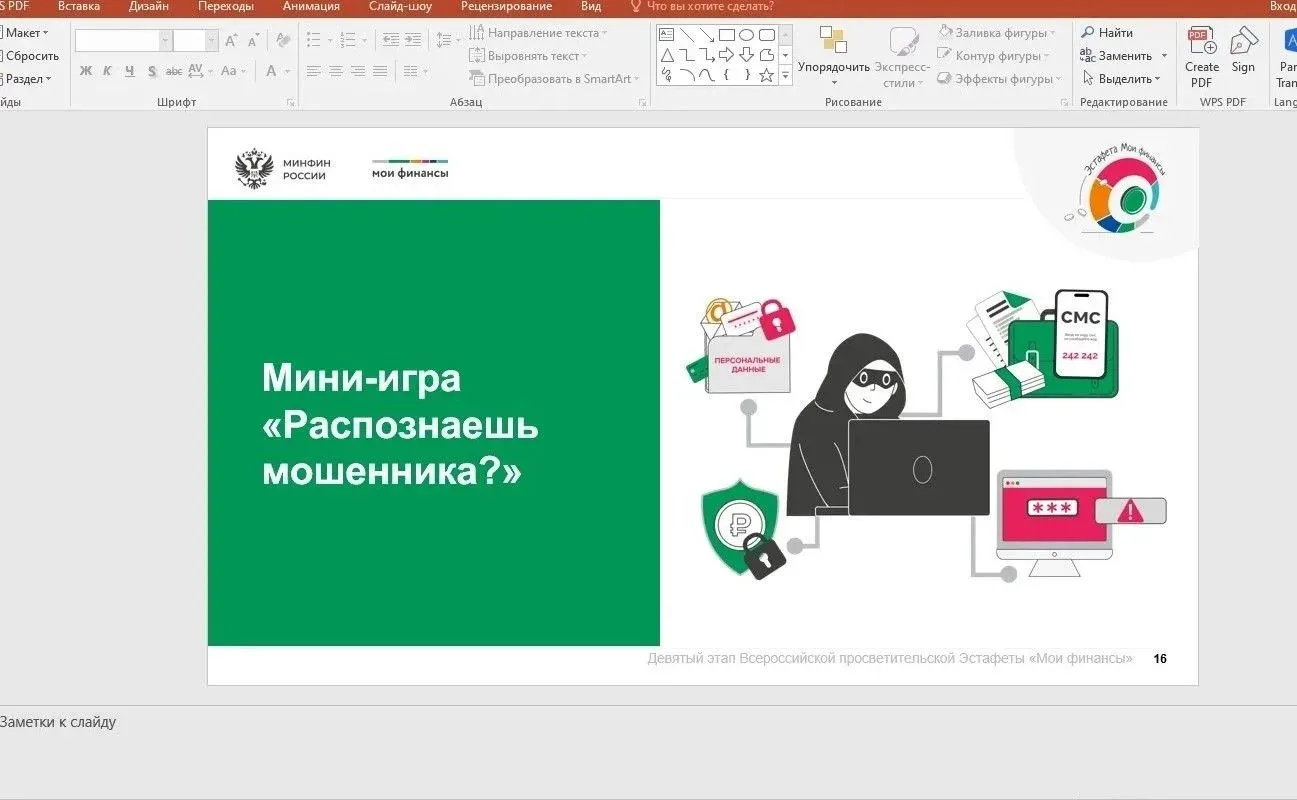Viewport: 1297px width, 800px height.
Task: Clear all formatting icon
Action: [x=283, y=41]
